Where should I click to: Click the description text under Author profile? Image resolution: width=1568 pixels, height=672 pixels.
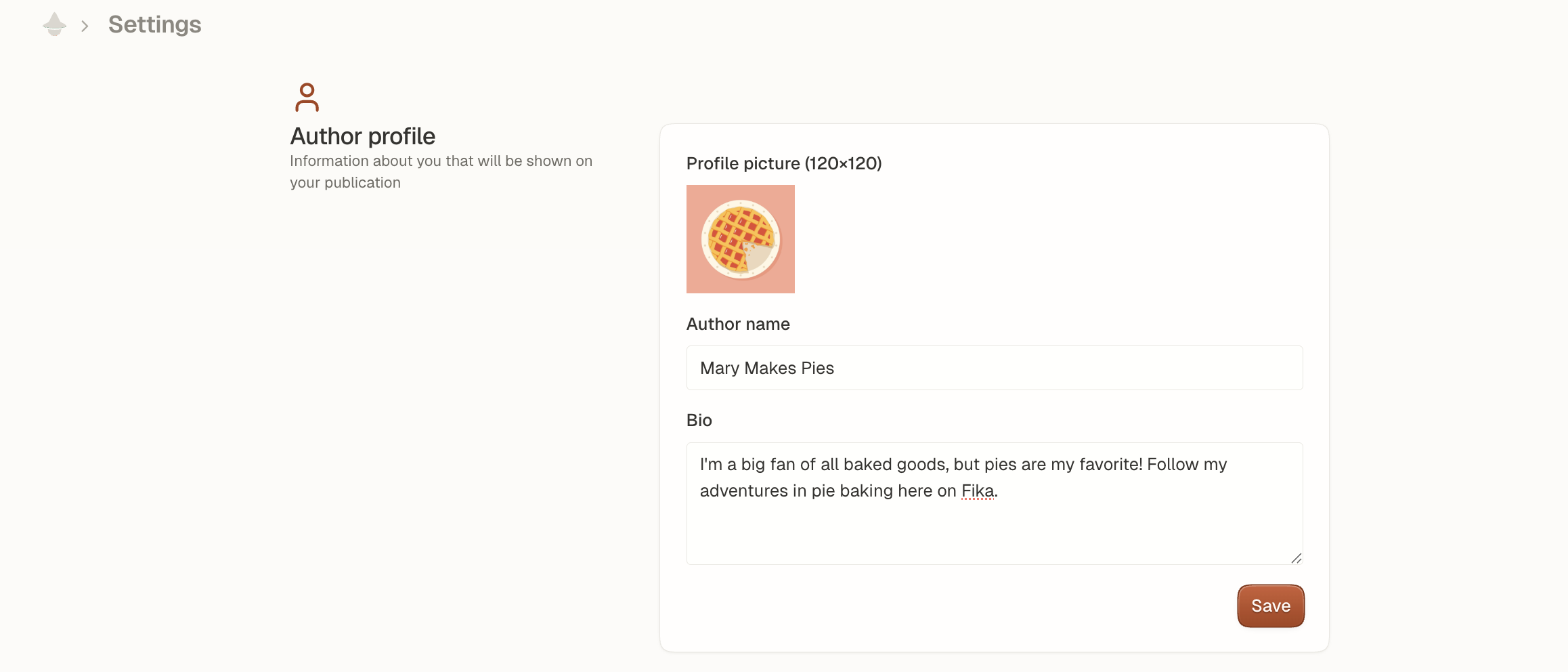coord(441,171)
